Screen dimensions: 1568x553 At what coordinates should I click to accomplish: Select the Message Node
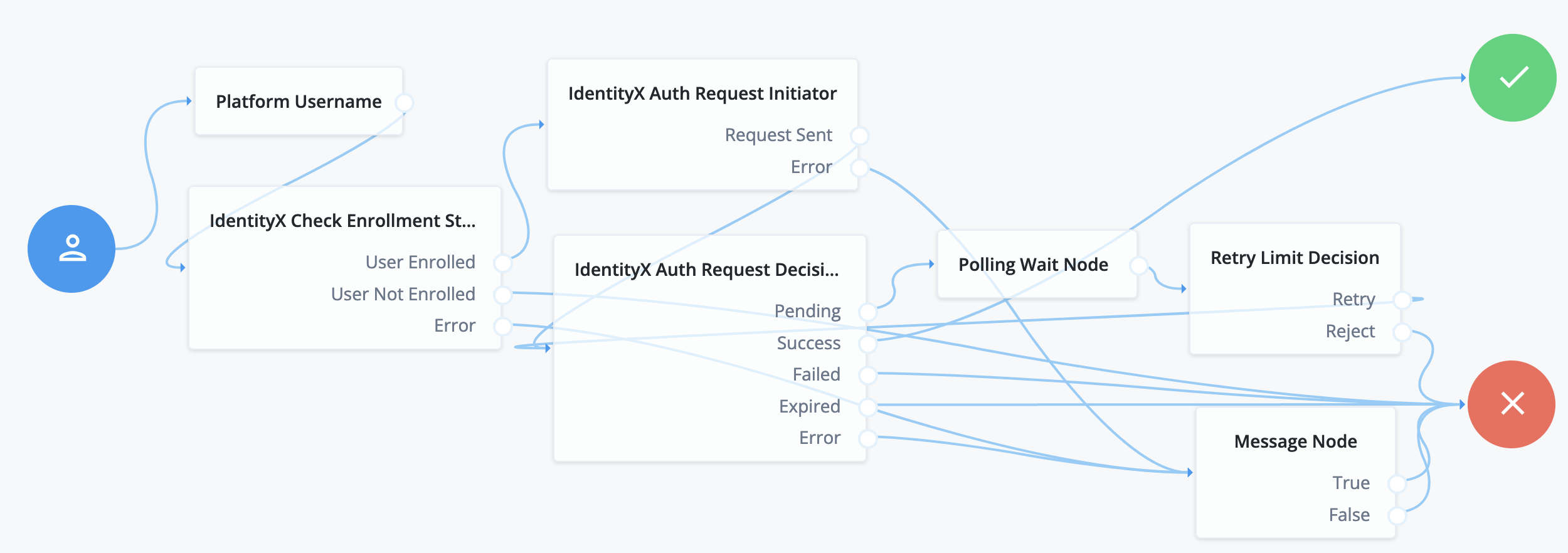[1295, 441]
